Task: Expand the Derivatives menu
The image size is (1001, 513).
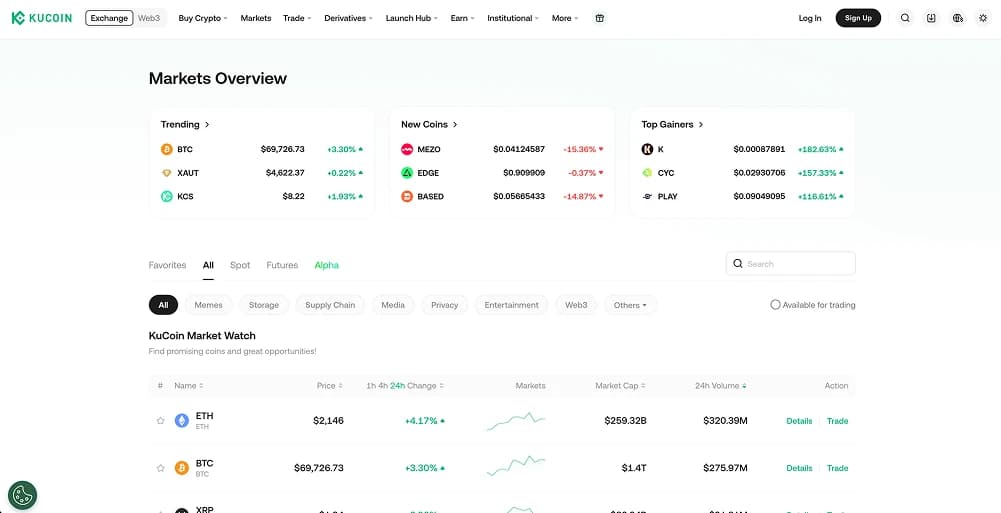Action: [x=349, y=18]
